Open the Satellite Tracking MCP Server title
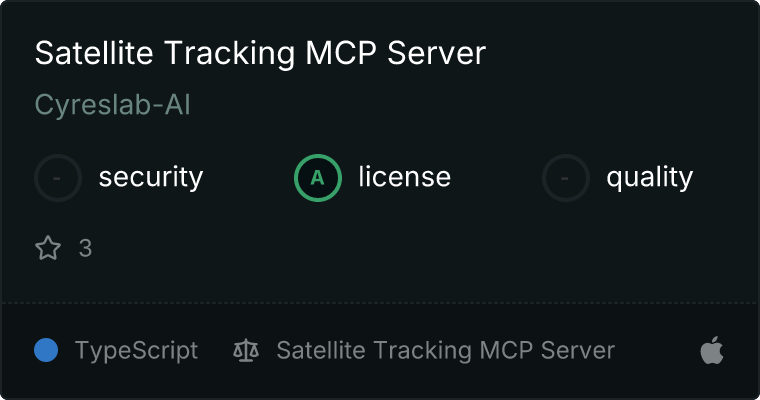The height and width of the screenshot is (400, 760). (260, 53)
